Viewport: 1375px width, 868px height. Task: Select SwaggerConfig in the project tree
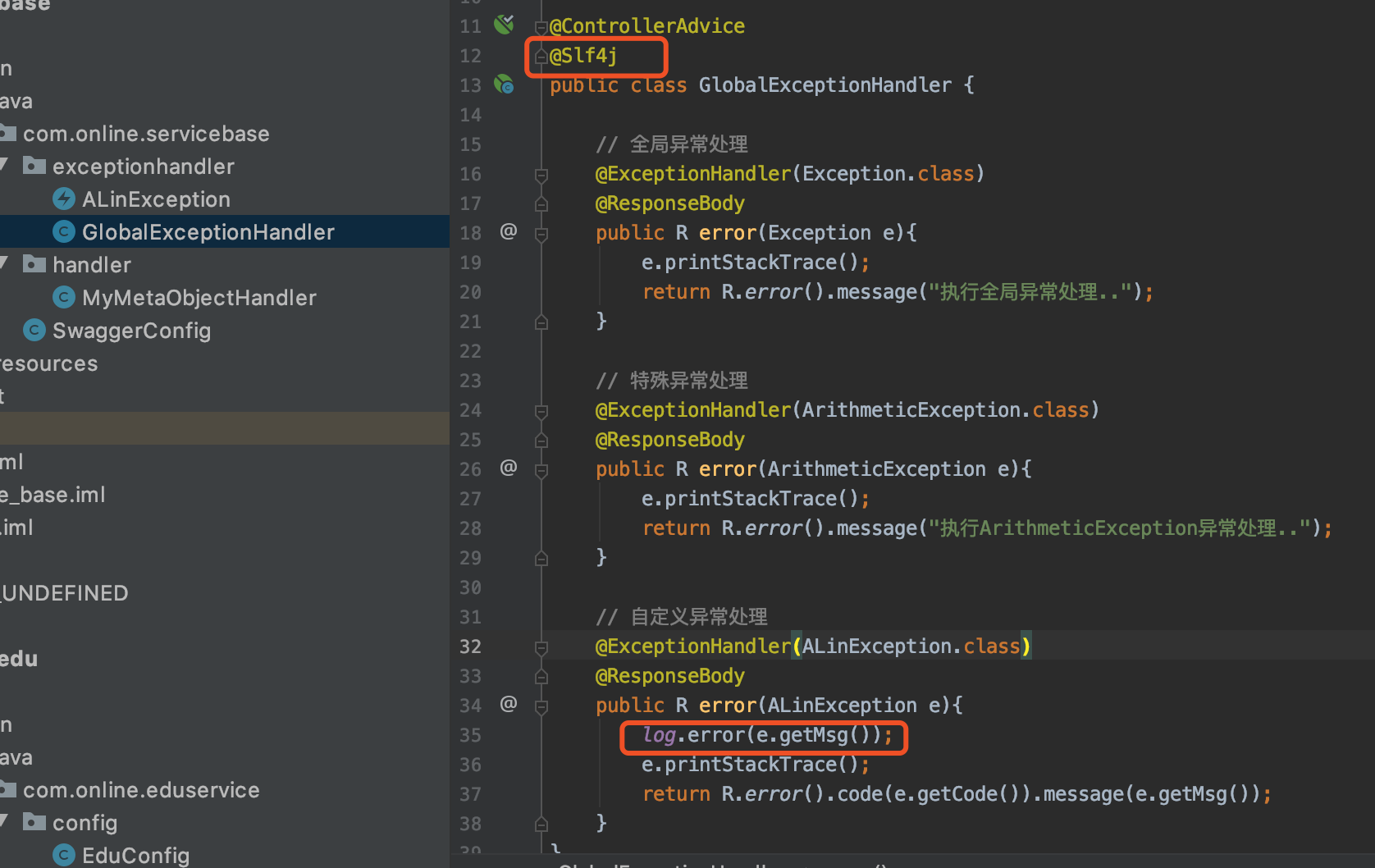(x=131, y=330)
